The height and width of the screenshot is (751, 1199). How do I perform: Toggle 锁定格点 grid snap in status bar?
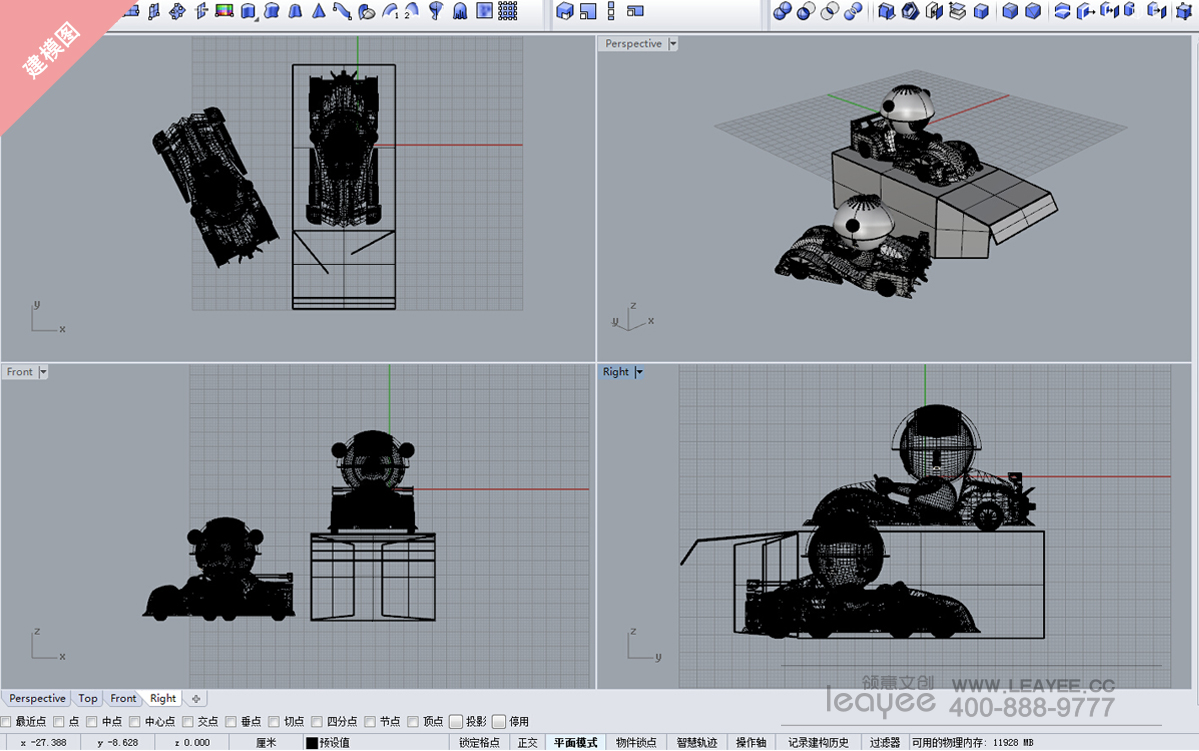[479, 742]
